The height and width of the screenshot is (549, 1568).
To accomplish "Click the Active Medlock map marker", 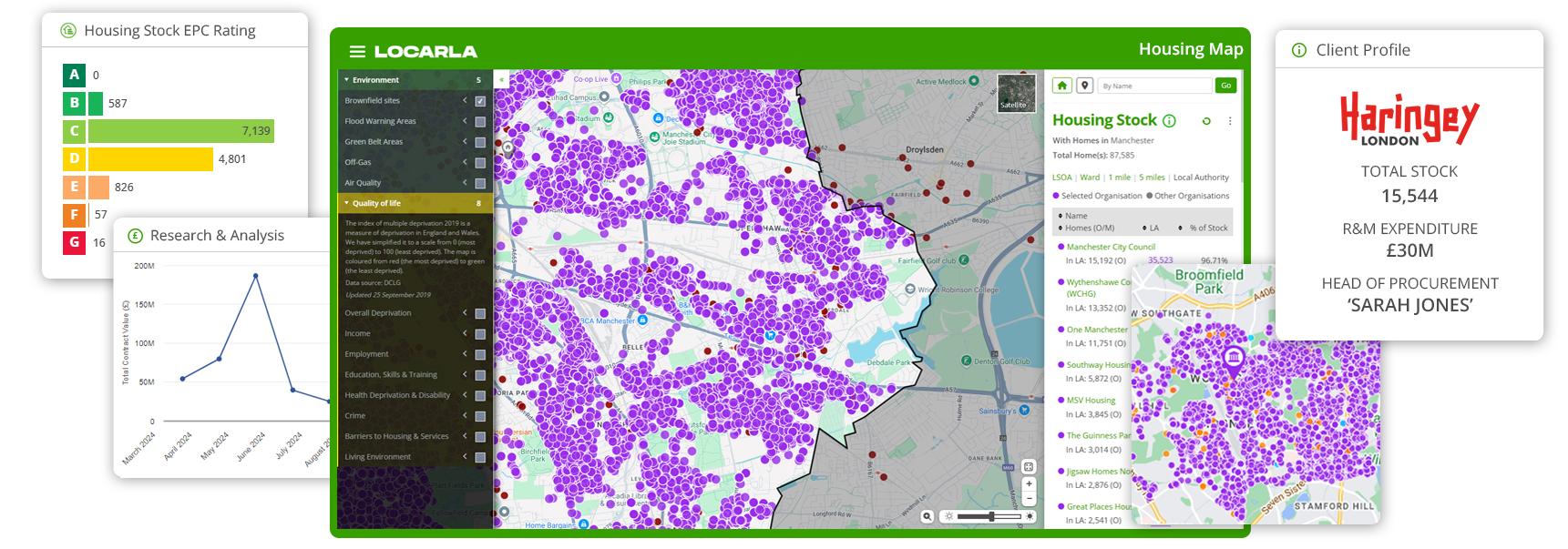I will click(974, 81).
